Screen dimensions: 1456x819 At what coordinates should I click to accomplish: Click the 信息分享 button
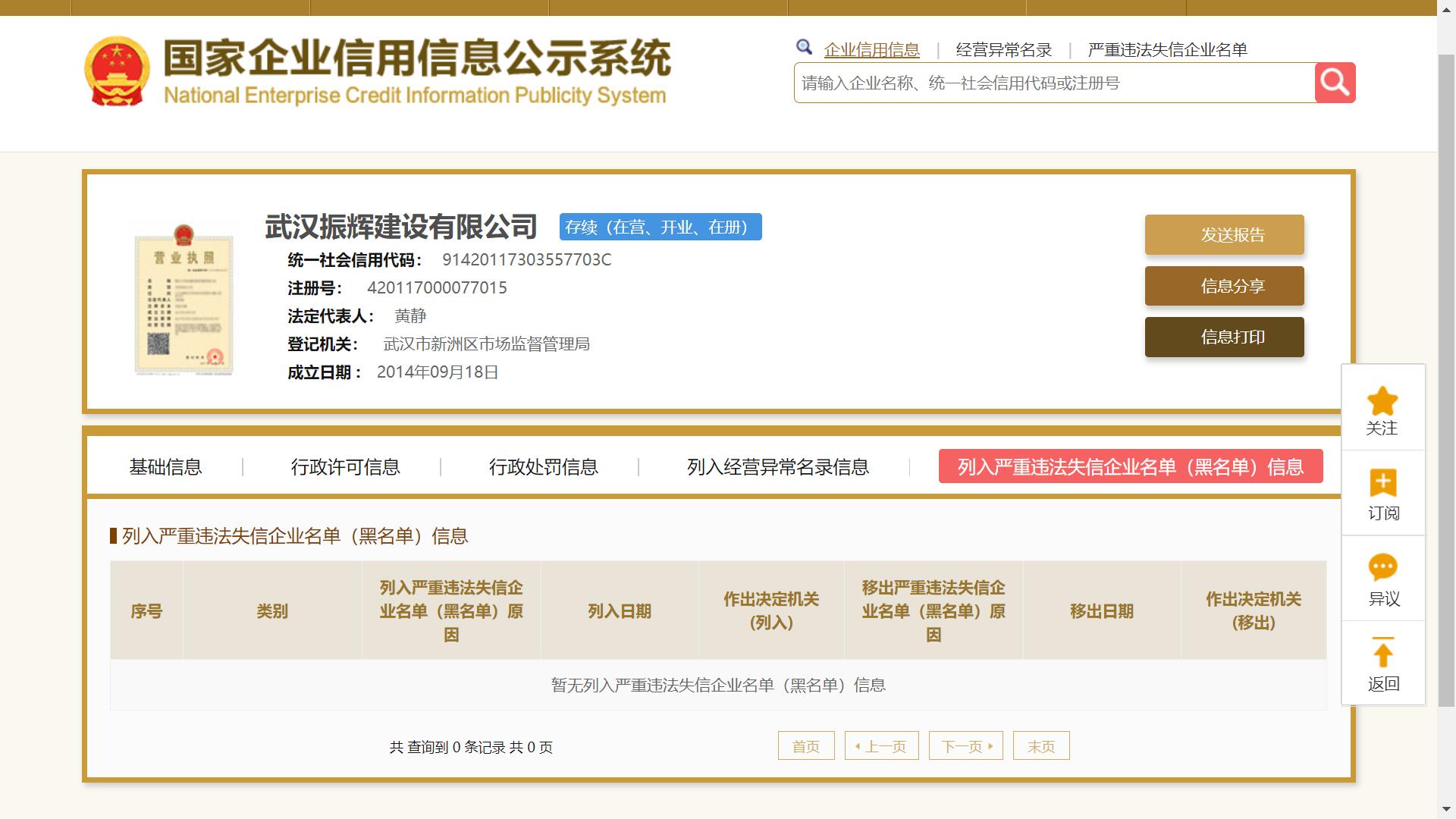point(1224,286)
